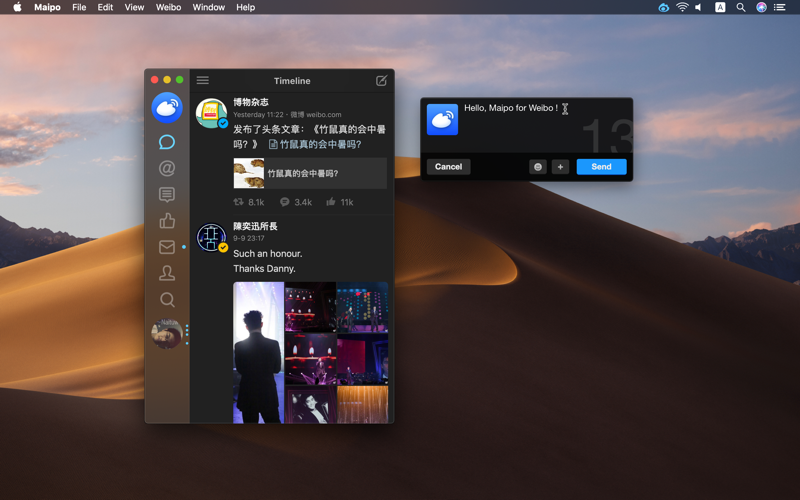Click the account avatar in compose window

[442, 119]
